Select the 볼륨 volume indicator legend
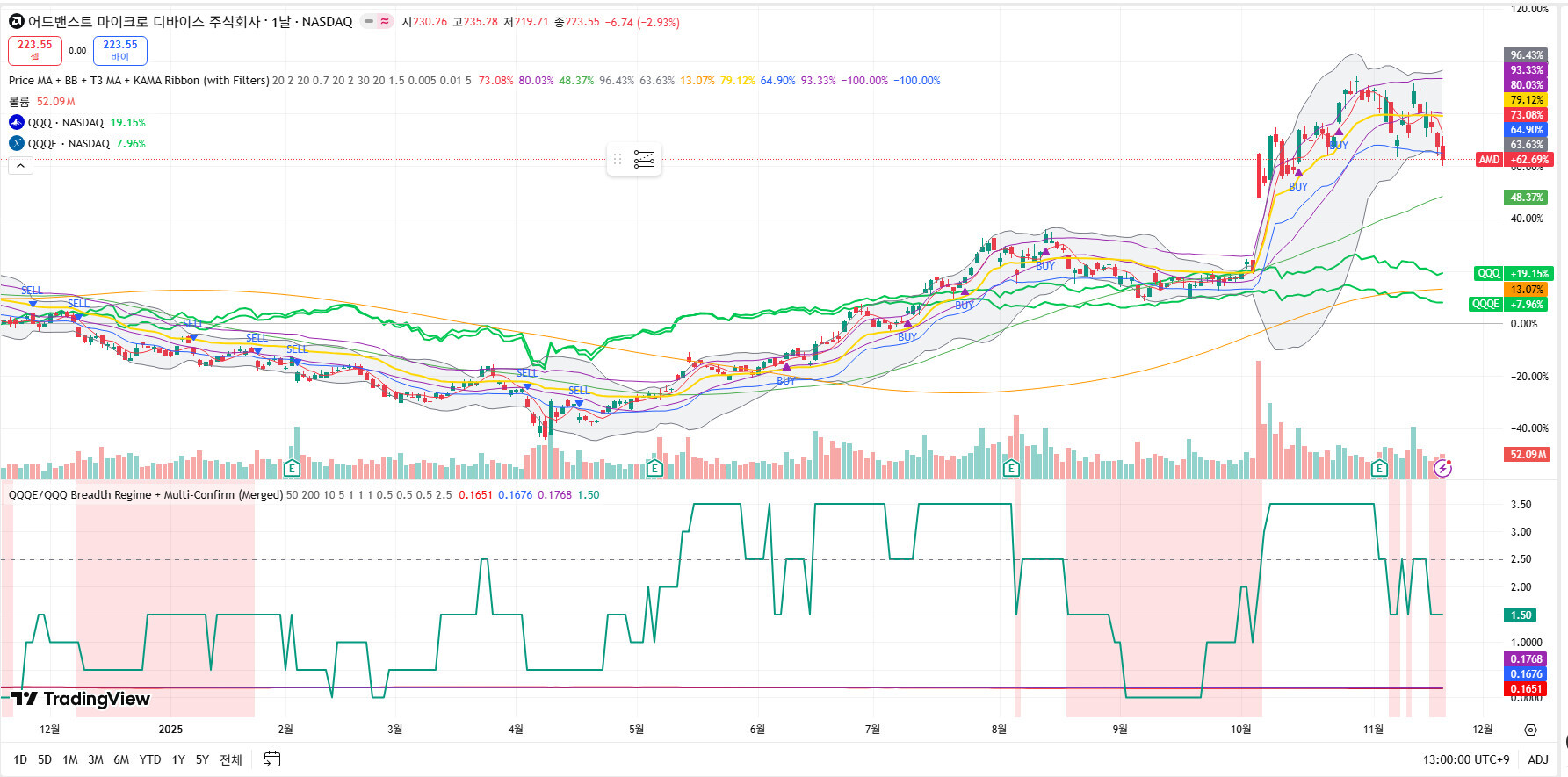The image size is (1568, 777). pos(19,102)
